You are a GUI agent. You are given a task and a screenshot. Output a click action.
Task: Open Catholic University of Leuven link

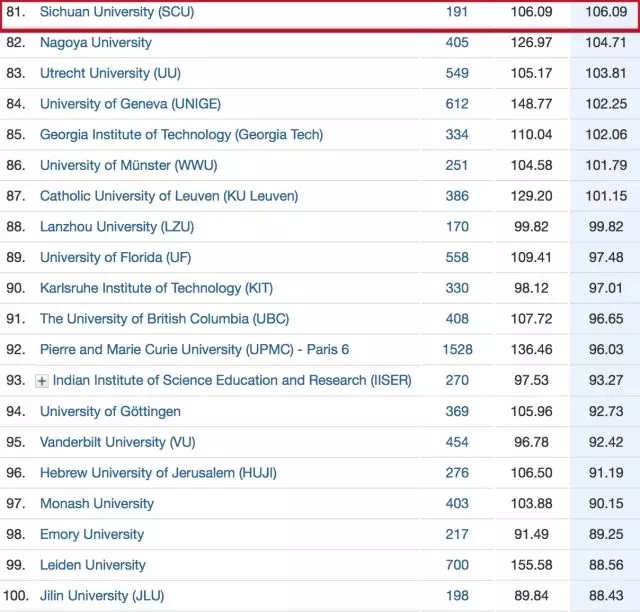(x=169, y=196)
